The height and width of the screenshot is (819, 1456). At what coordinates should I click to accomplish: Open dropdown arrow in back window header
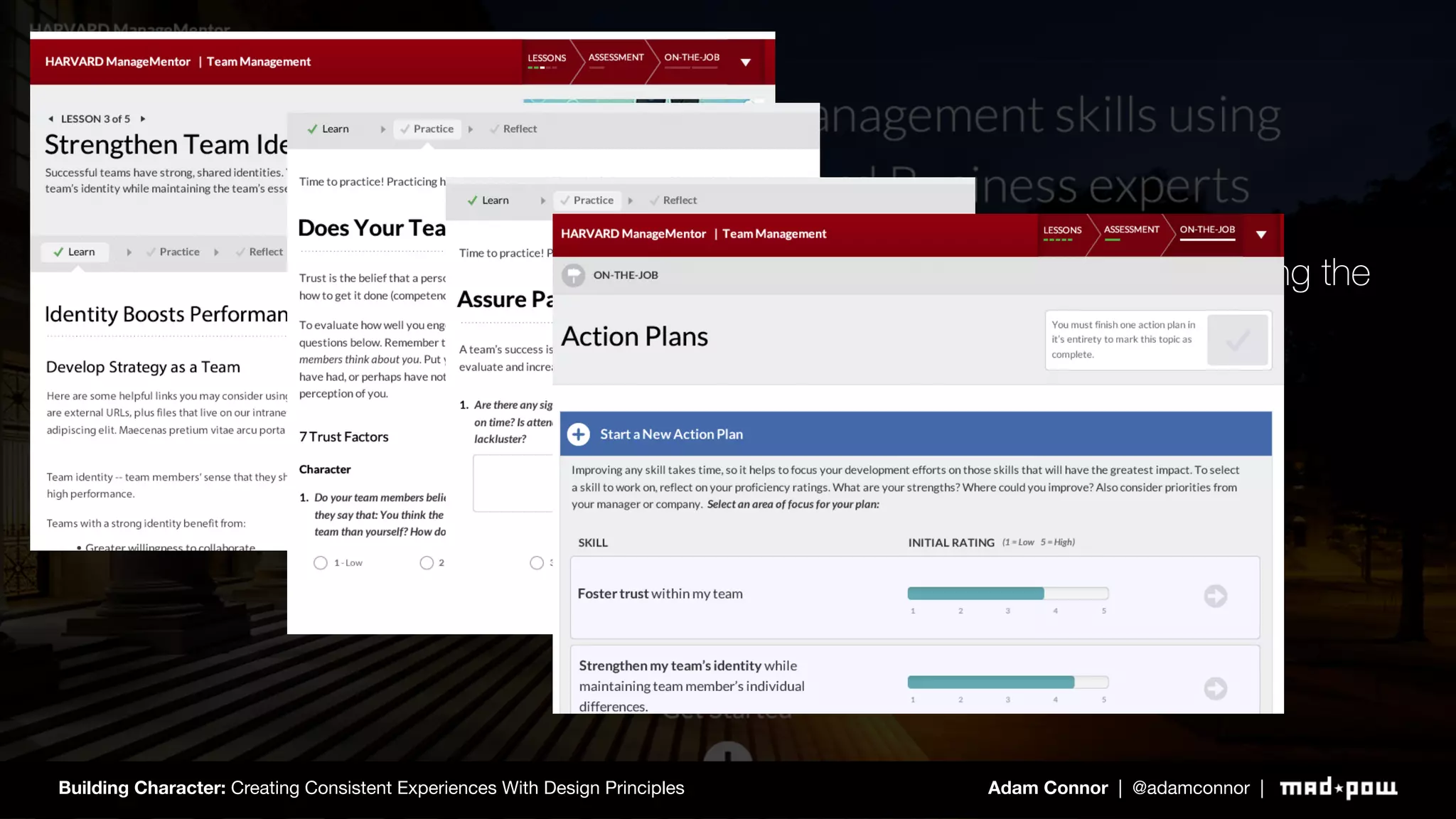[746, 63]
